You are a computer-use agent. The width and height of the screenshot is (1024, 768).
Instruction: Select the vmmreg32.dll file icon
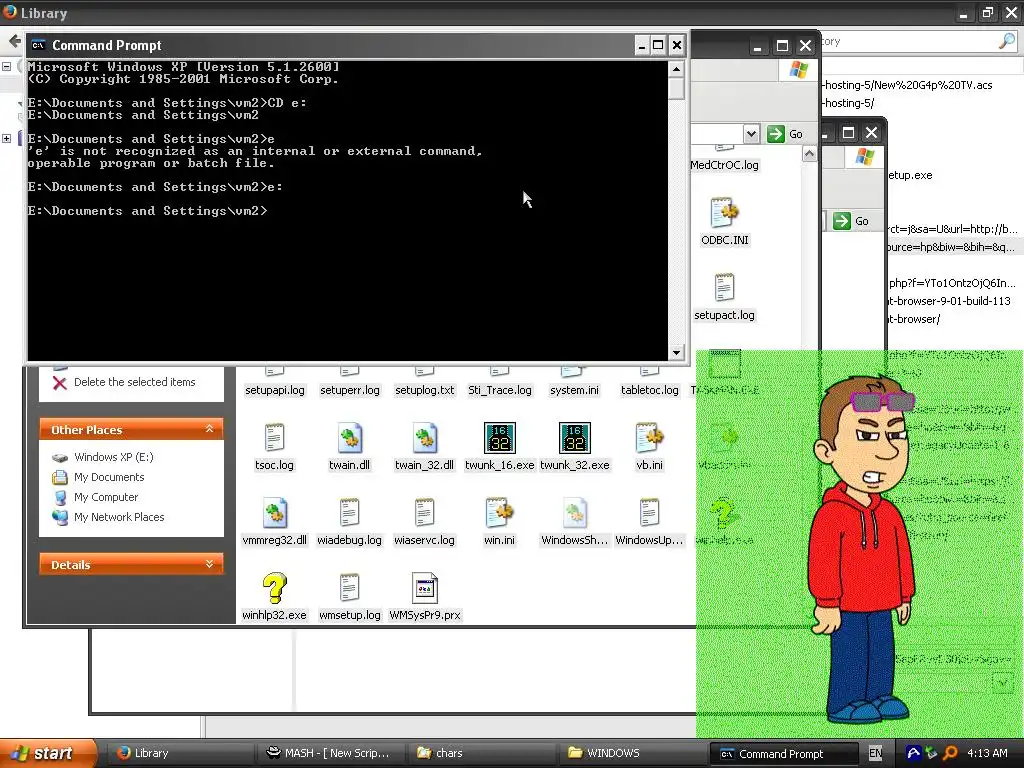274,513
